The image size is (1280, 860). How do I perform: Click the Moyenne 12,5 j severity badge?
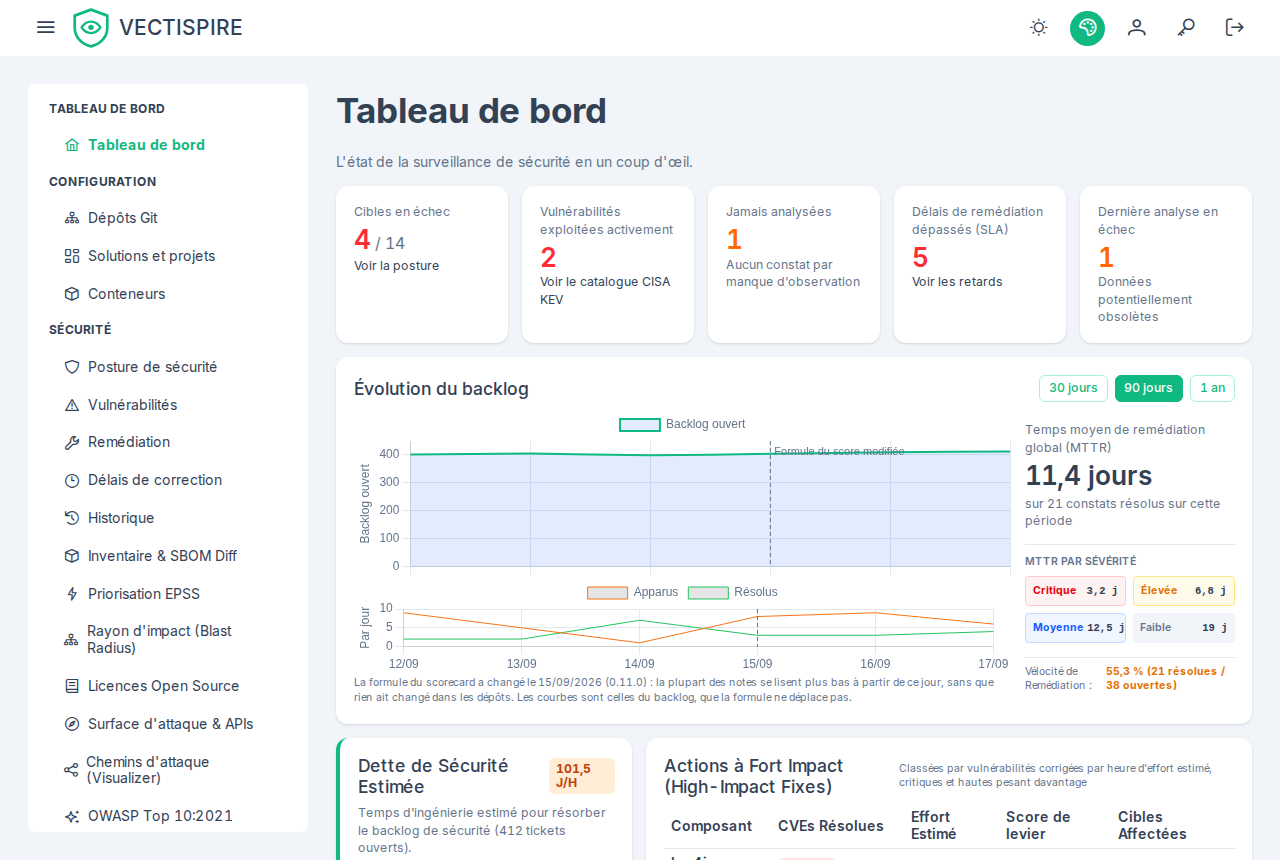click(1075, 628)
